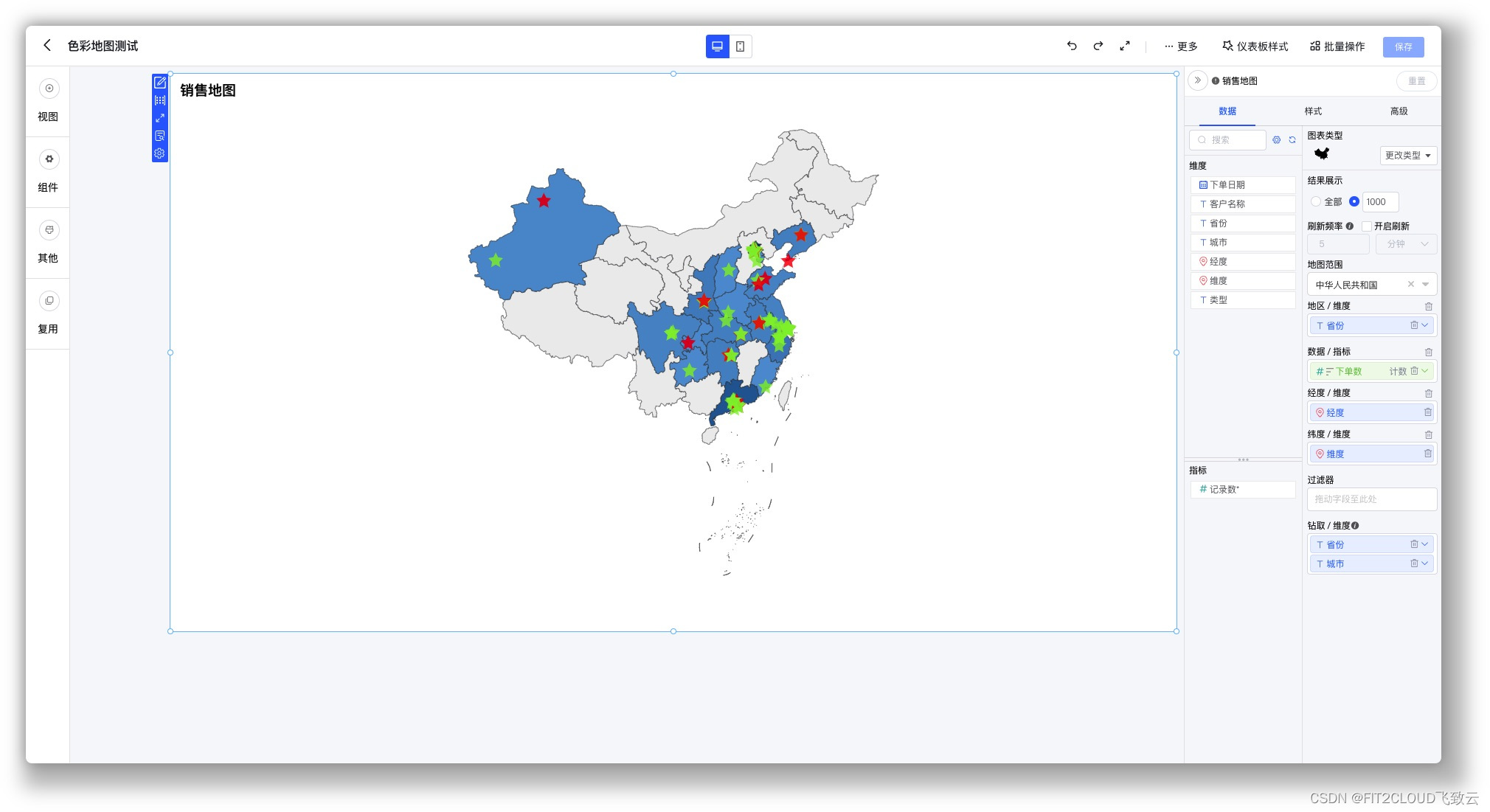Open the chart settings gear icon

159,153
